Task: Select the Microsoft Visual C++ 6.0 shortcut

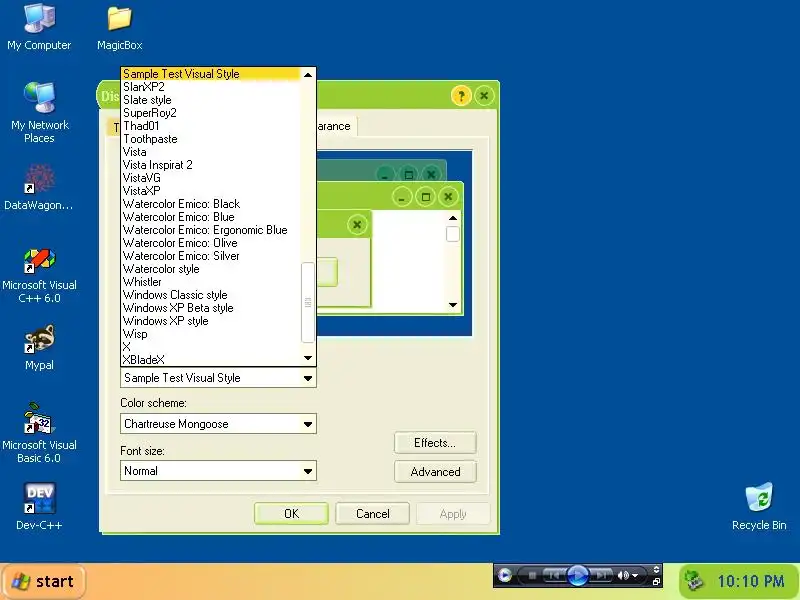Action: (39, 276)
